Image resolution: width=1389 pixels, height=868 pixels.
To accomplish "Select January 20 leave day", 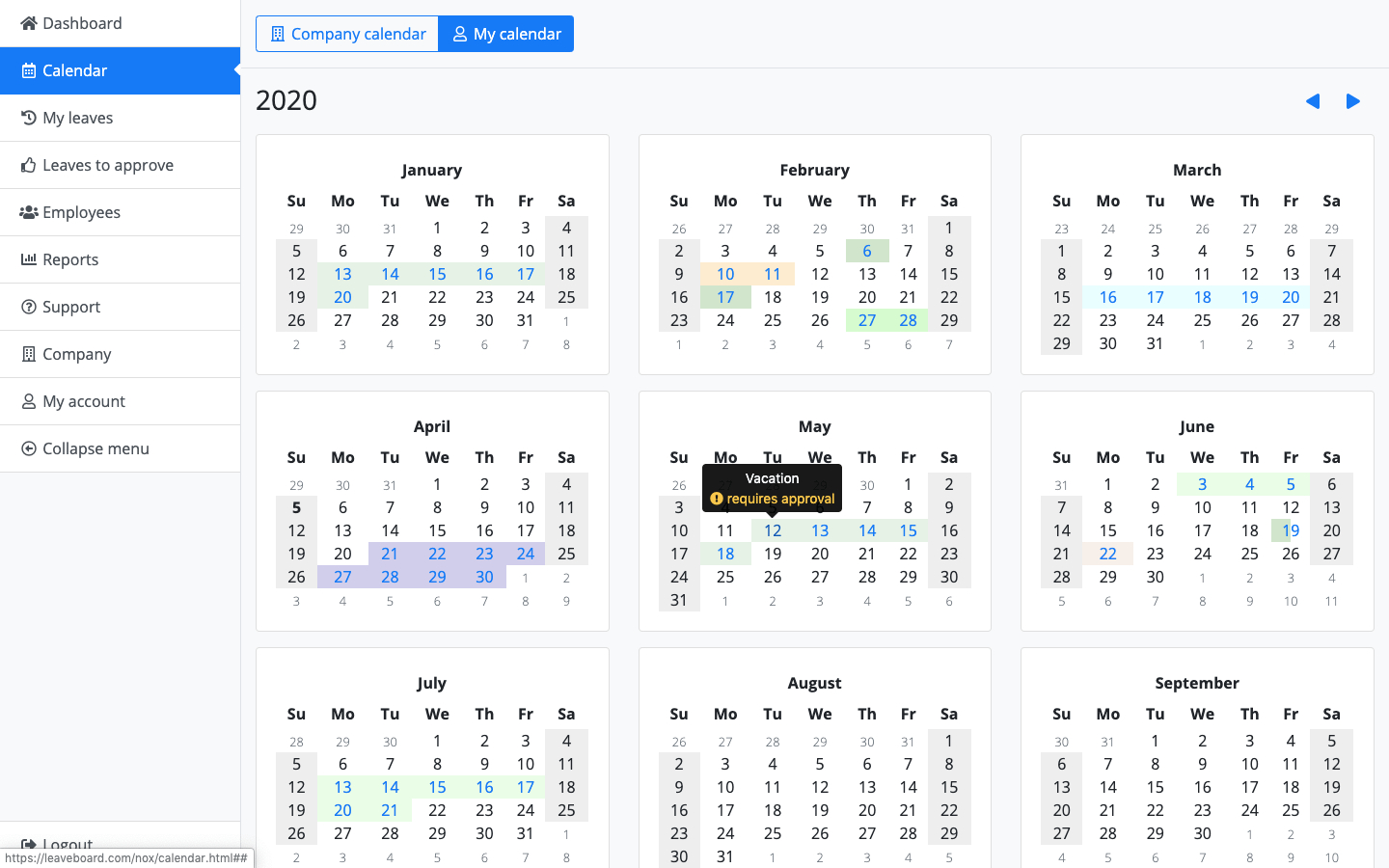I will point(342,297).
